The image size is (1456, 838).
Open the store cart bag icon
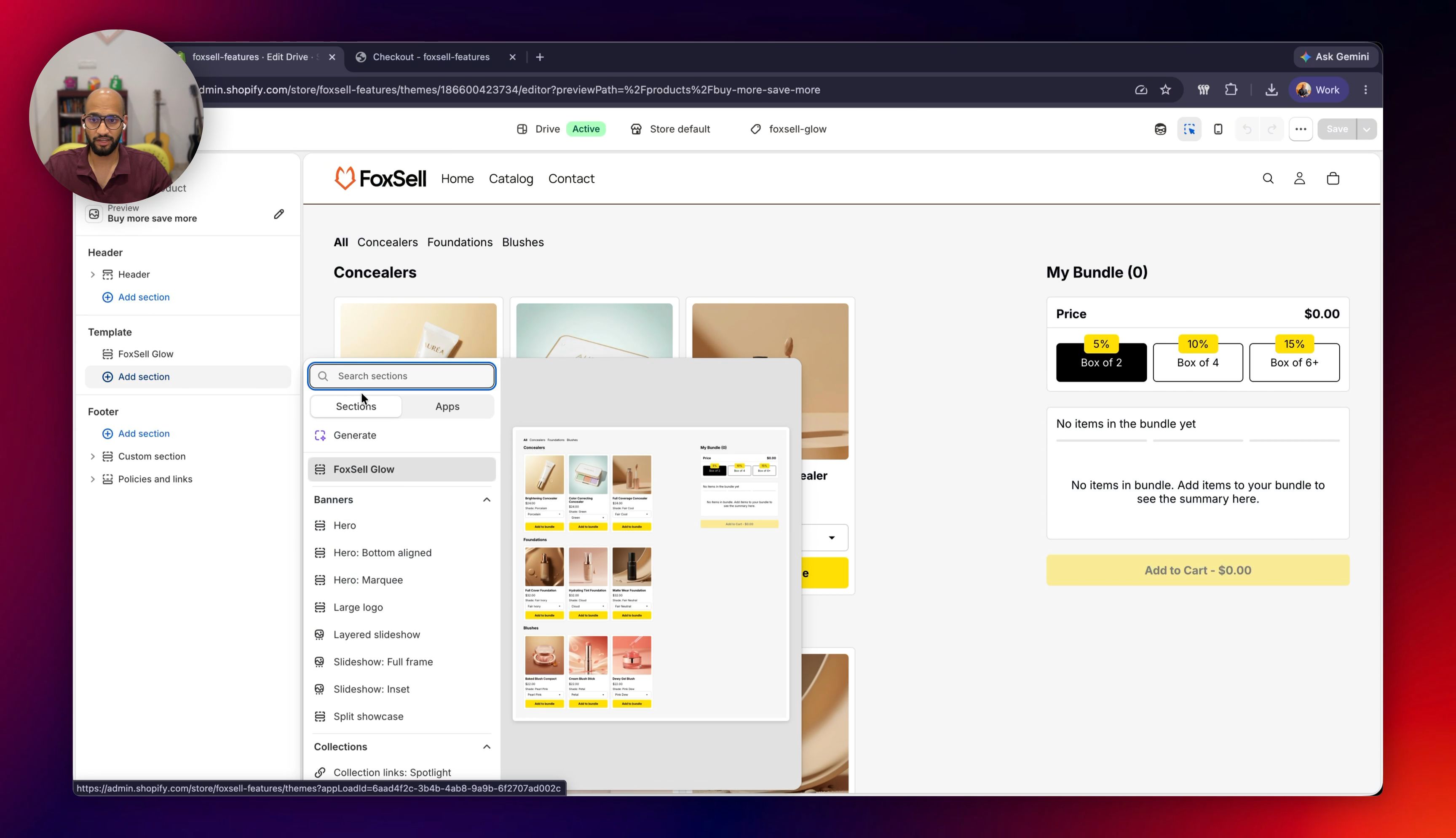[x=1333, y=179]
